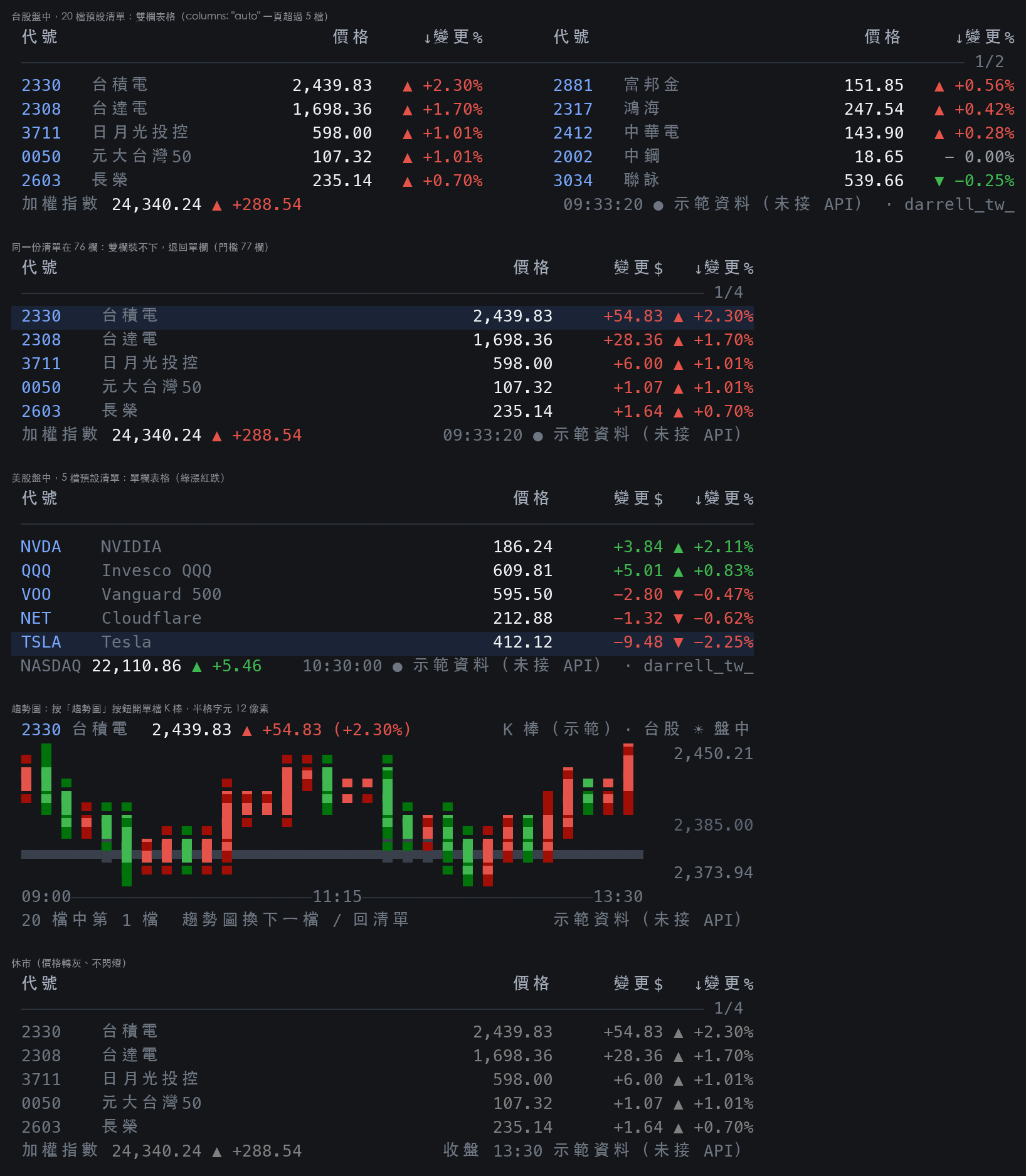The width and height of the screenshot is (1026, 1176).
Task: Click the 1/2 page indicator
Action: 989,61
